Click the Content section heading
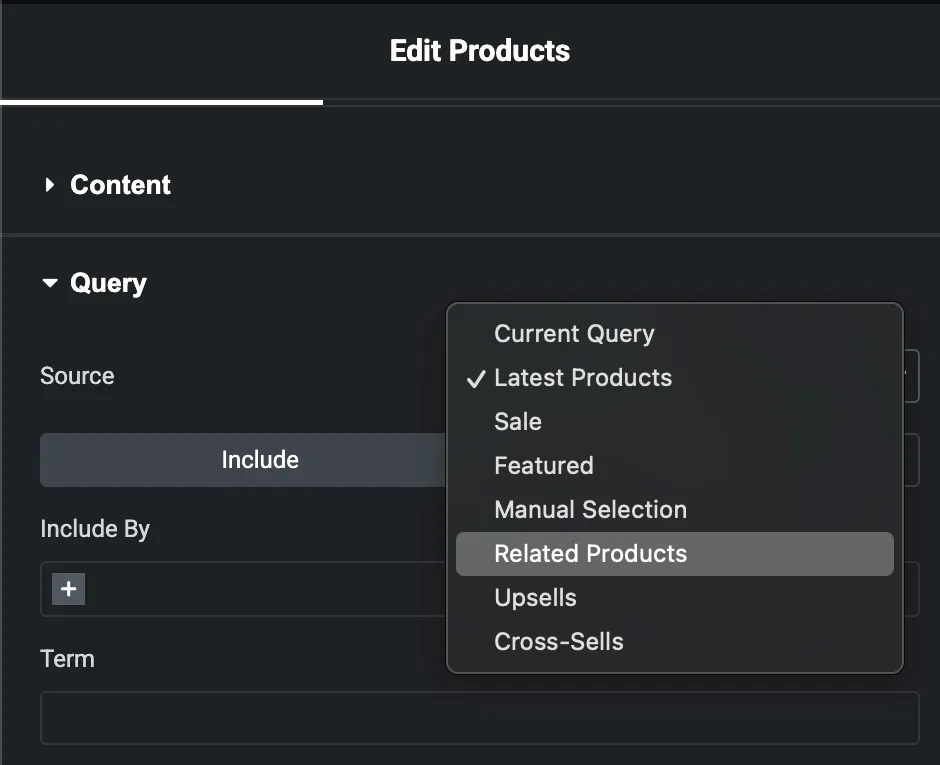 pyautogui.click(x=120, y=184)
